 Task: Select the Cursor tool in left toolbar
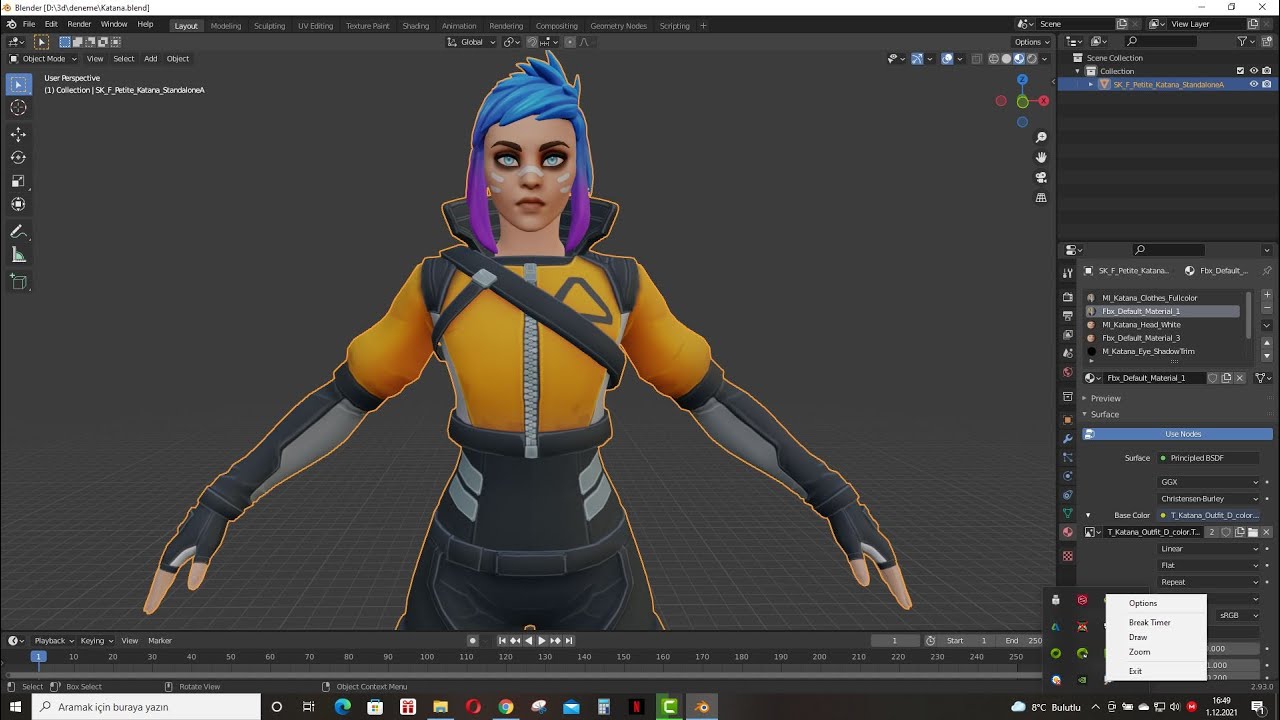pyautogui.click(x=18, y=108)
